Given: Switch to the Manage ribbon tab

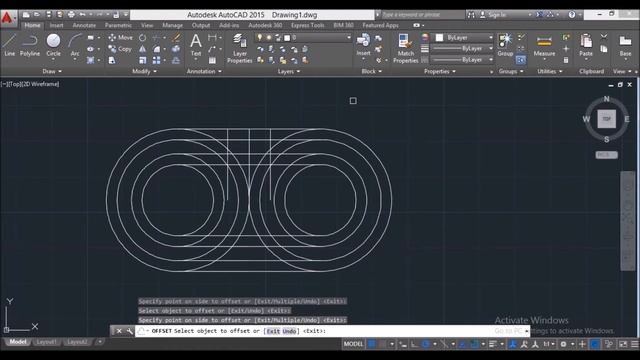Looking at the screenshot, I should click(172, 25).
